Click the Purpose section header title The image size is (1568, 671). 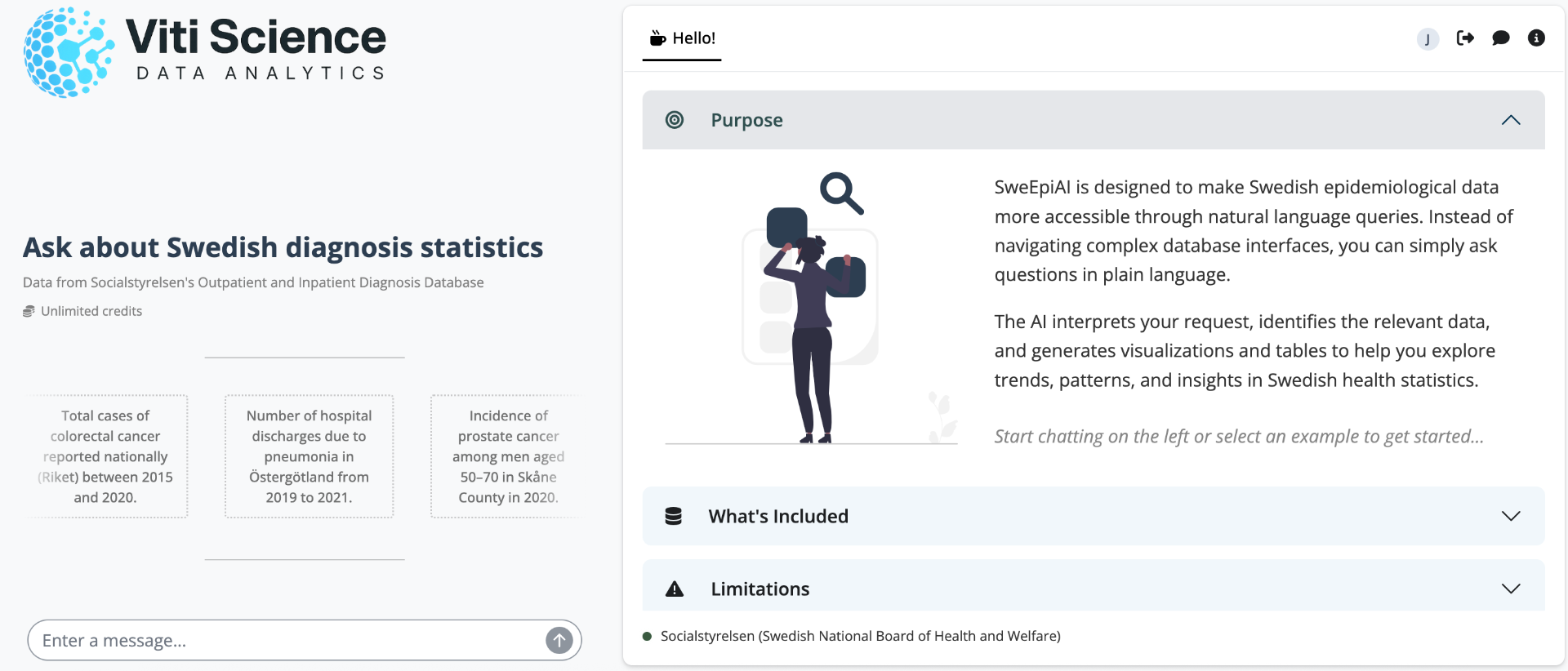[746, 120]
